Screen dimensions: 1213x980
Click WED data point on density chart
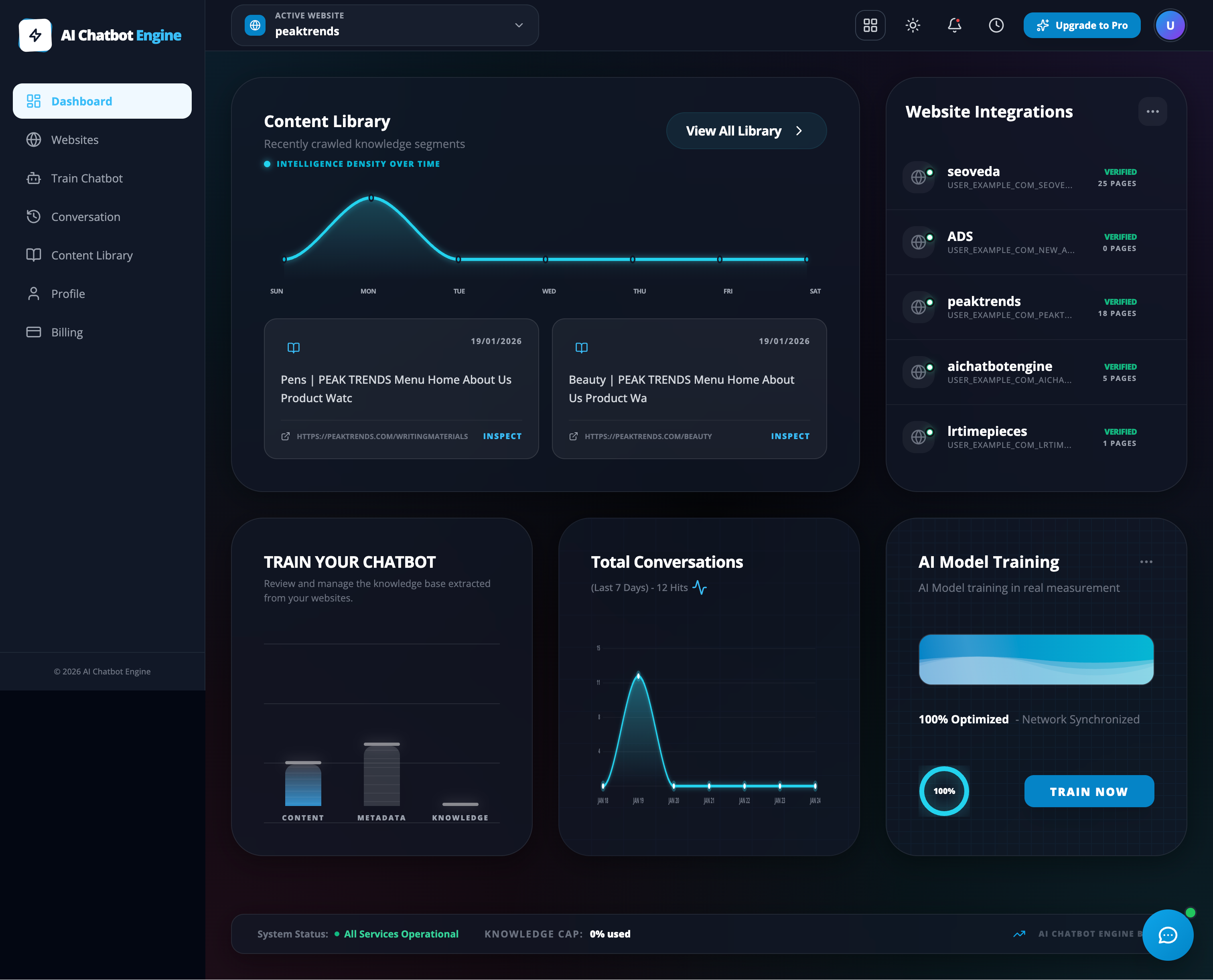tap(546, 259)
